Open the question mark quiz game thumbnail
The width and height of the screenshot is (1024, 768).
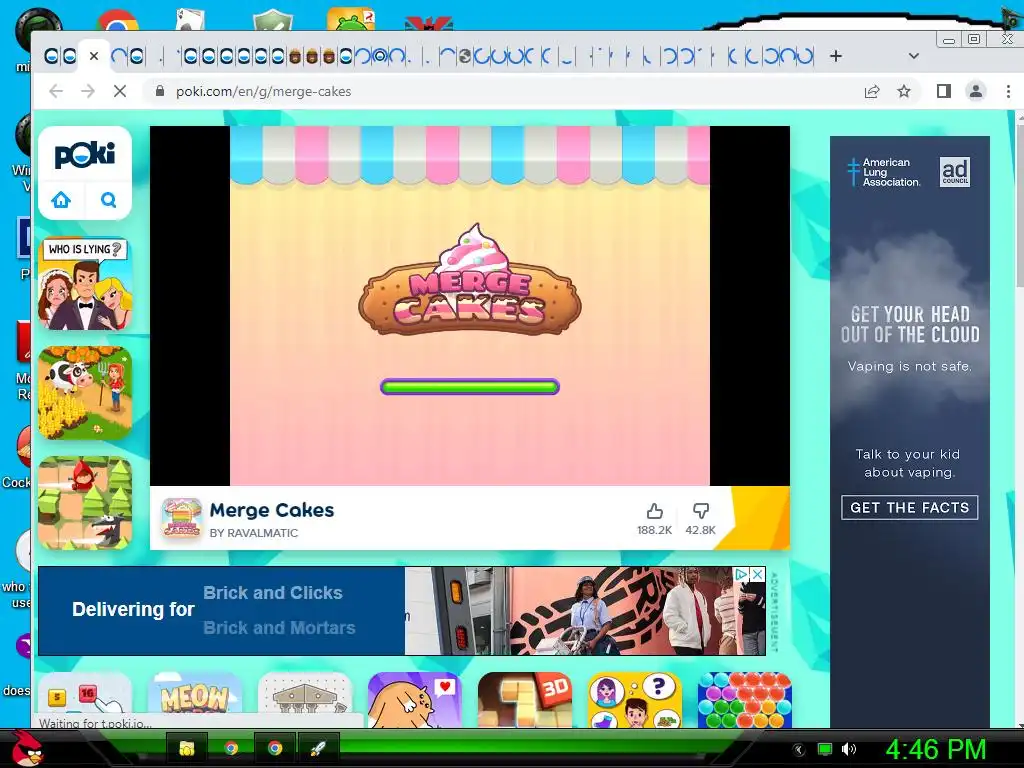tap(635, 699)
